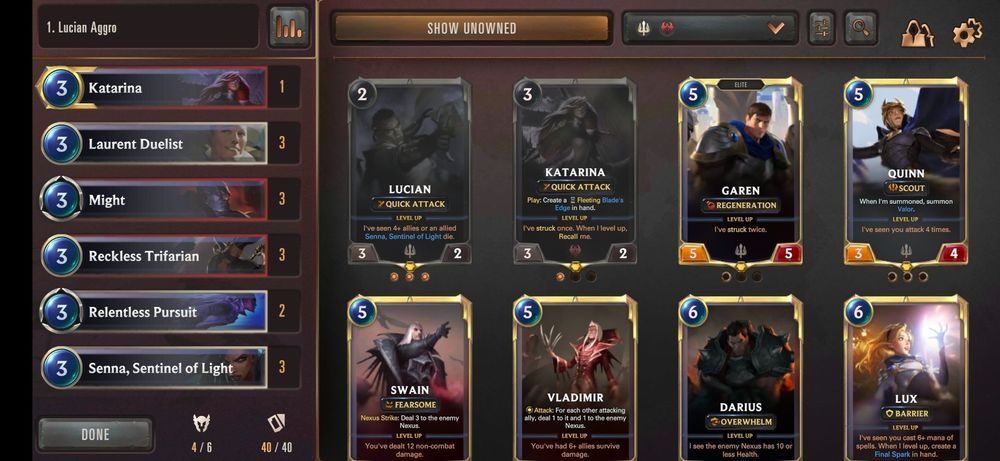
Task: Click the deck card count icon
Action: coord(276,422)
